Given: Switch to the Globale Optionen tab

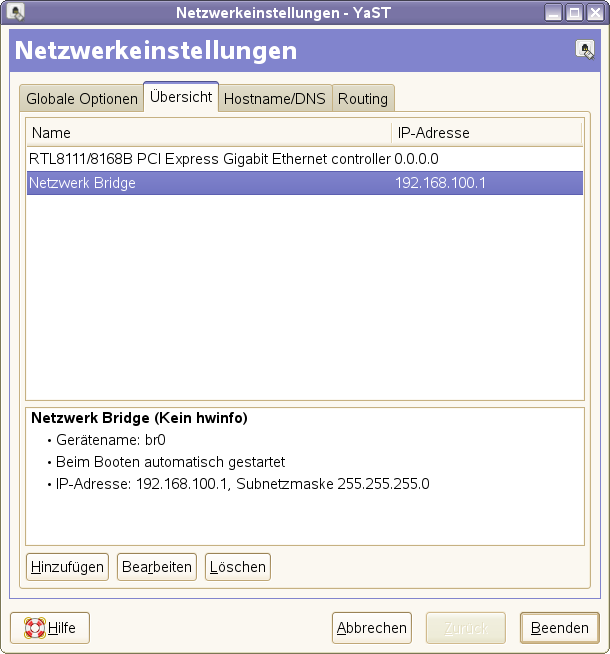Looking at the screenshot, I should tap(82, 99).
